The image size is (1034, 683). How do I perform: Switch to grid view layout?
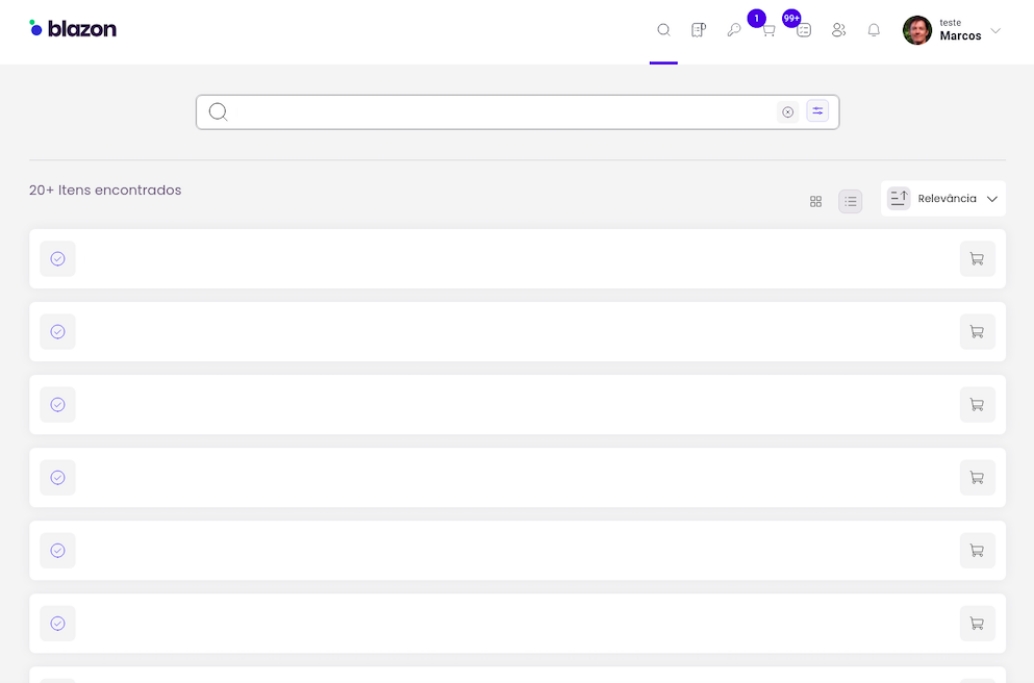click(x=815, y=201)
